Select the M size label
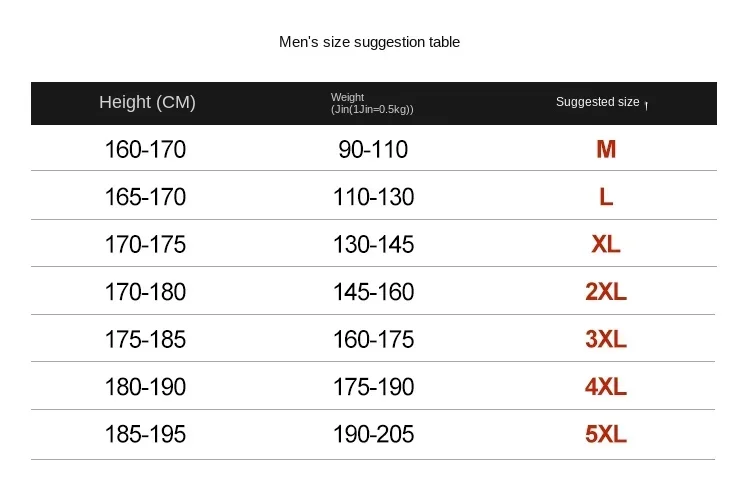 606,149
